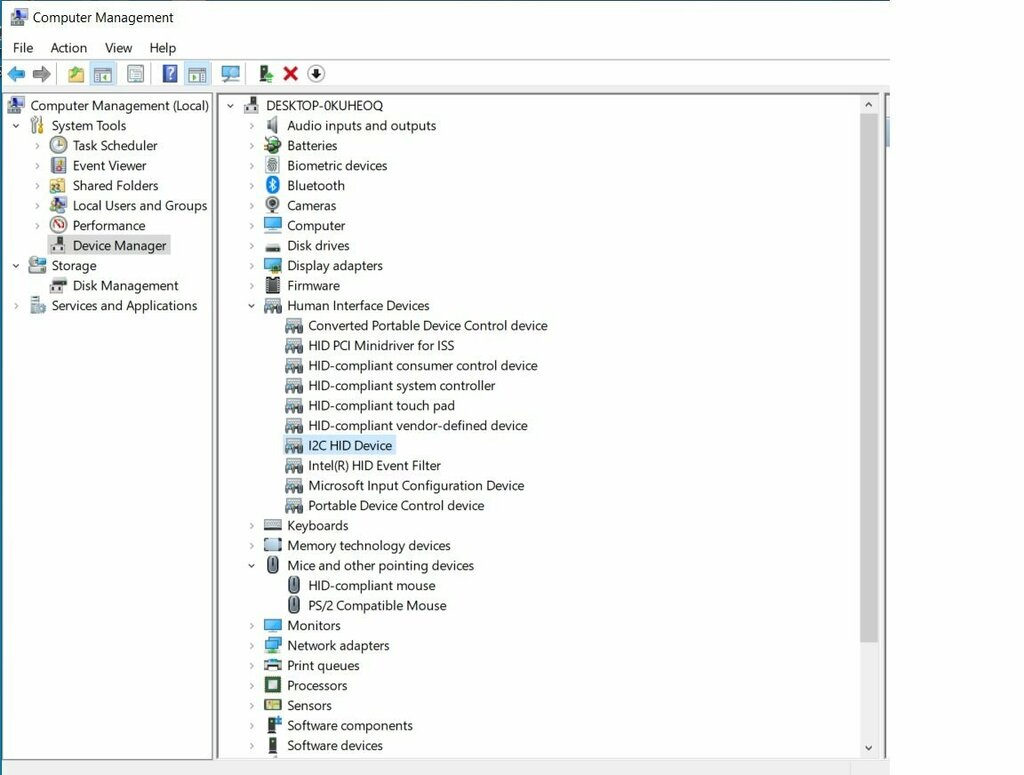This screenshot has height=775, width=1024.
Task: Select Event Viewer under System Tools
Action: [x=109, y=166]
